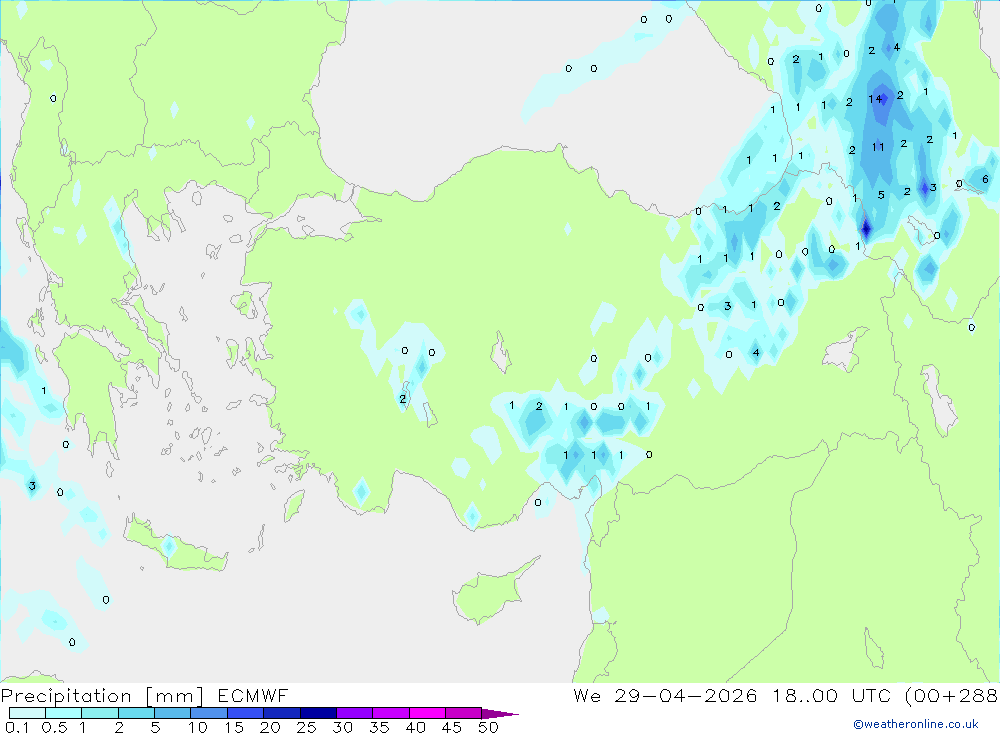
Task: Click the map value "11"
Action: [878, 147]
